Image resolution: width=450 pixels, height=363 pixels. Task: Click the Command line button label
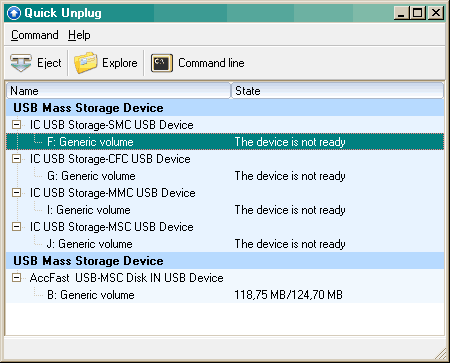[x=211, y=63]
